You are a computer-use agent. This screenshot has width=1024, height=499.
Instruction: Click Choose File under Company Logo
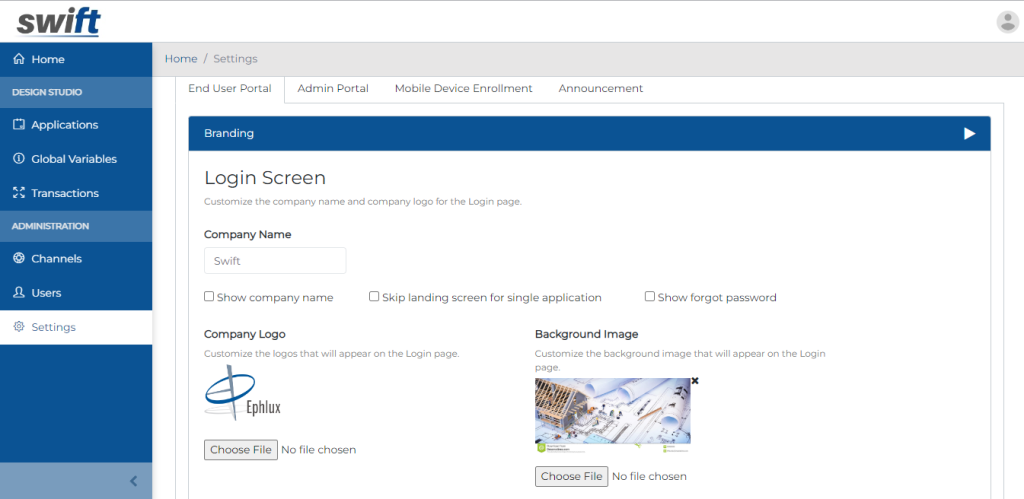coord(240,450)
